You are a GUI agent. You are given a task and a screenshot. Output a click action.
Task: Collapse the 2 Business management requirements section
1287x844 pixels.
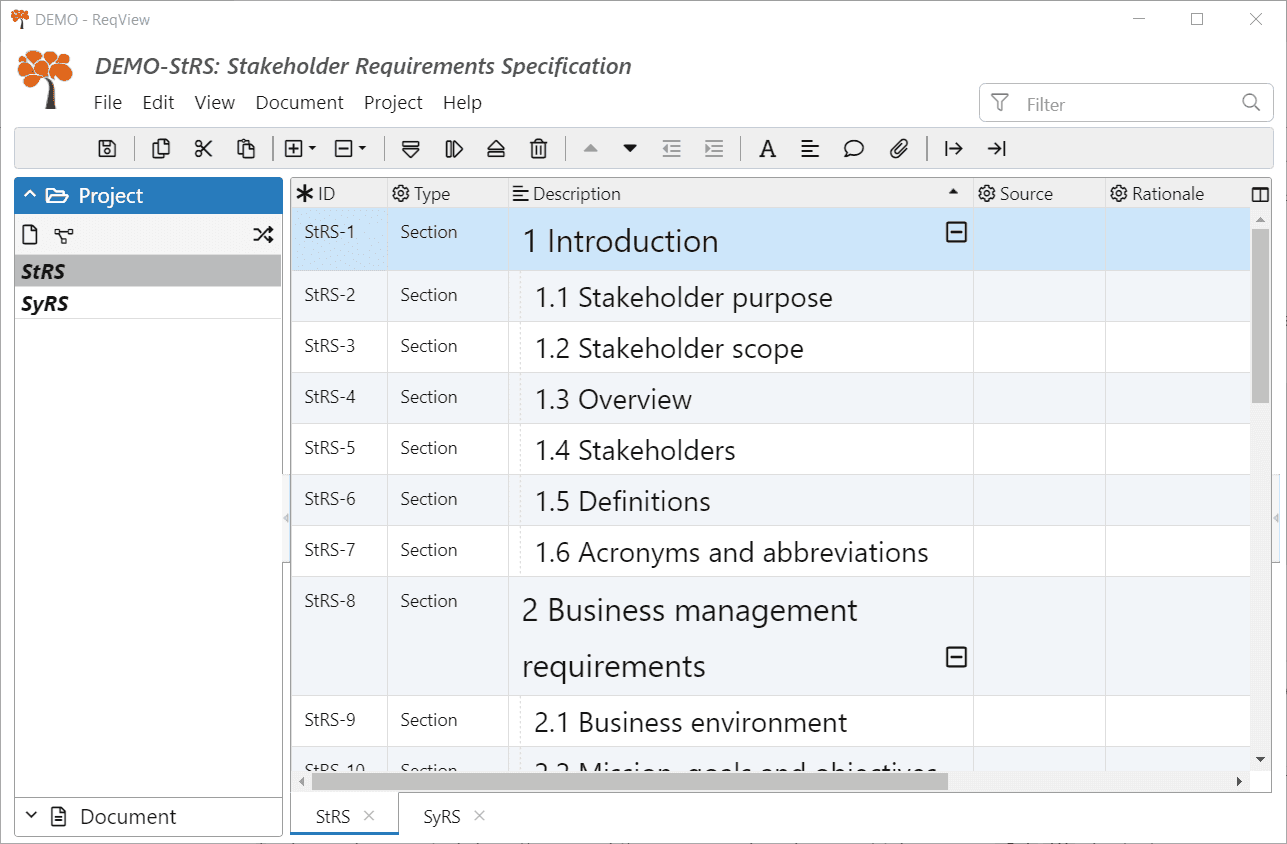tap(956, 657)
